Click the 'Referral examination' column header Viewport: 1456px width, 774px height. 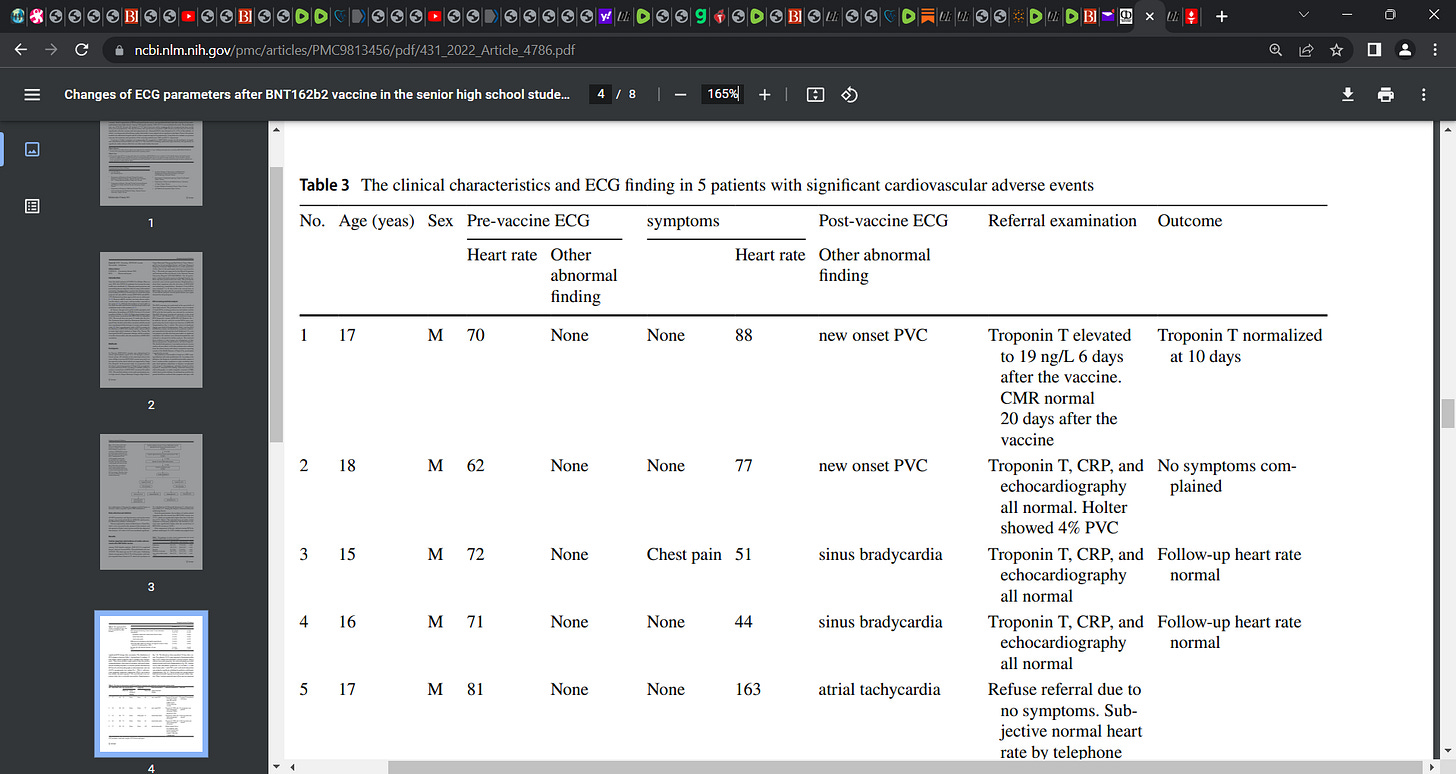click(x=1062, y=221)
